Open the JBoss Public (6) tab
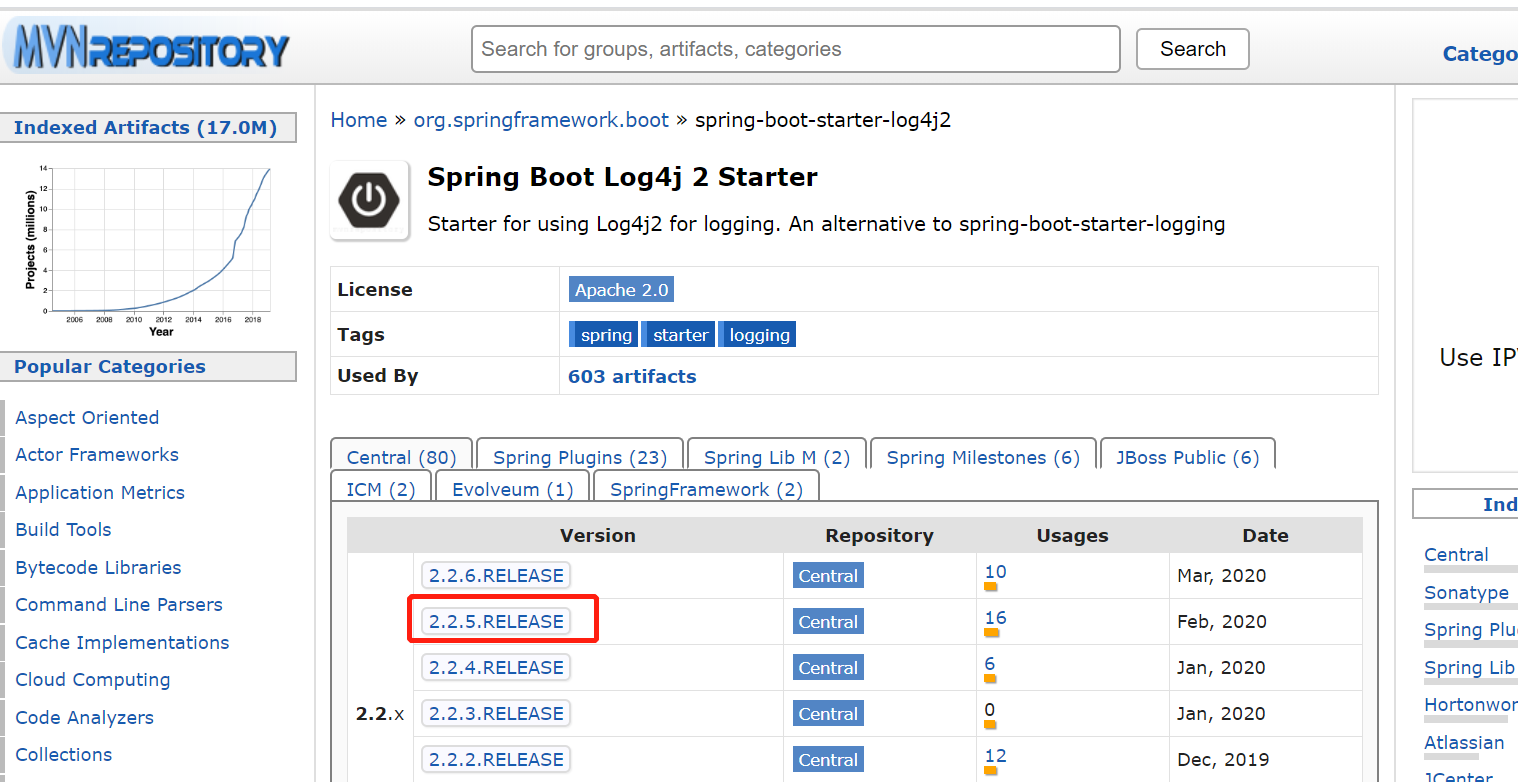The image size is (1518, 782). tap(1187, 457)
